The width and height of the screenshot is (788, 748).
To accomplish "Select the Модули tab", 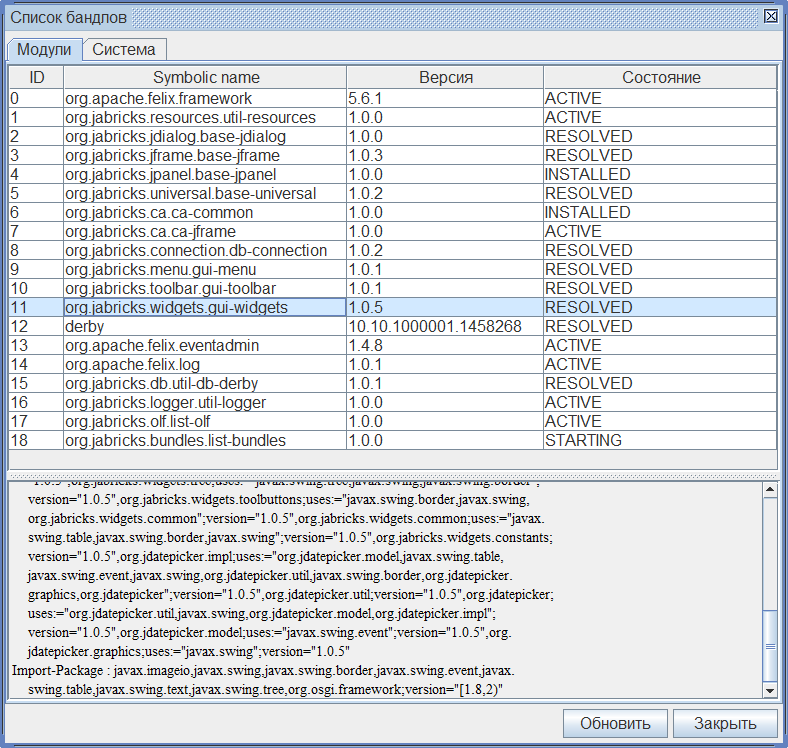I will coord(44,49).
